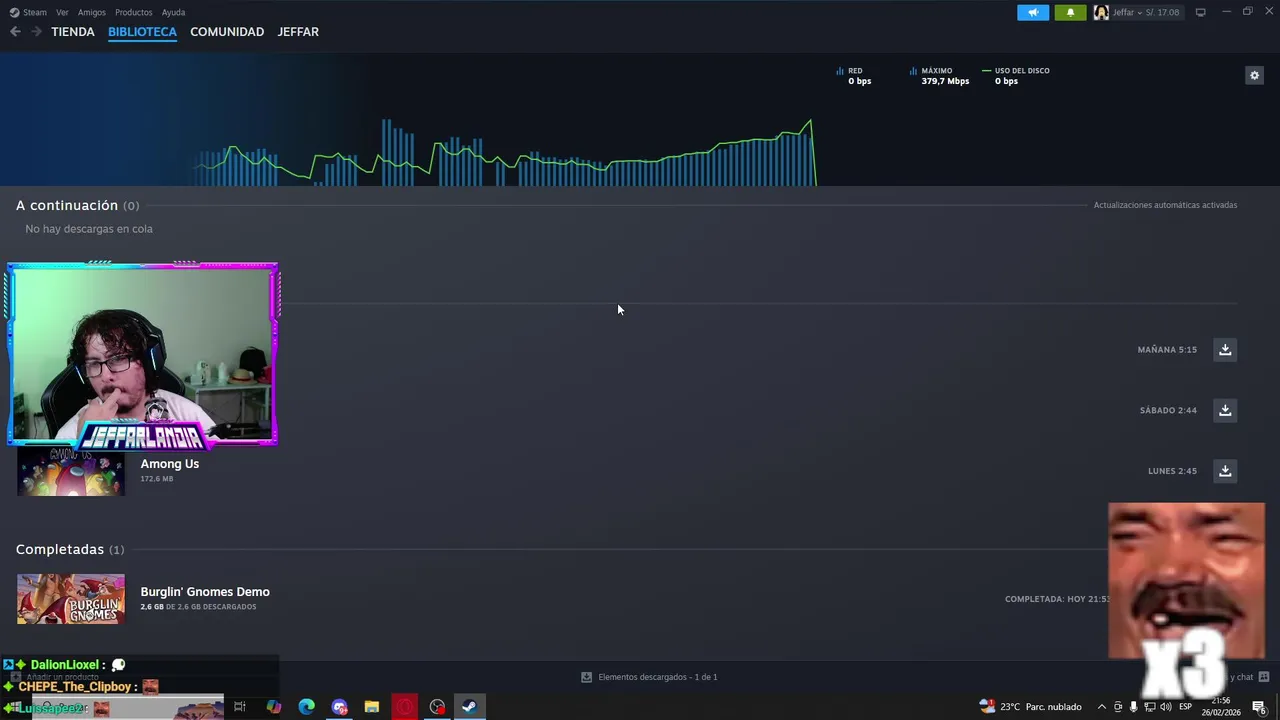
Task: Click the 'MAÑANA 5:15' scheduled time
Action: (1167, 350)
